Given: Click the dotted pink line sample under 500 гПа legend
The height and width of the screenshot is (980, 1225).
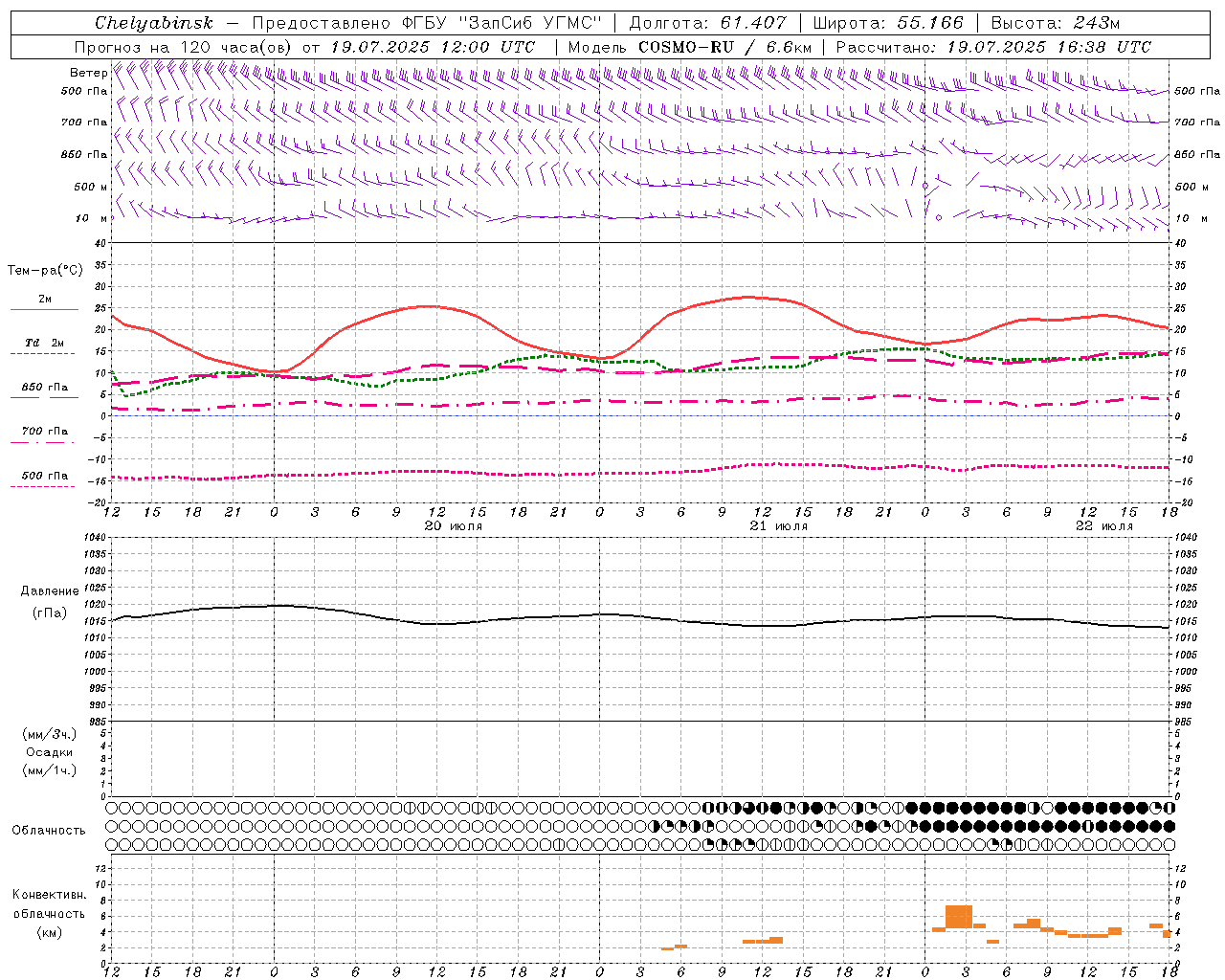Looking at the screenshot, I should 43,487.
